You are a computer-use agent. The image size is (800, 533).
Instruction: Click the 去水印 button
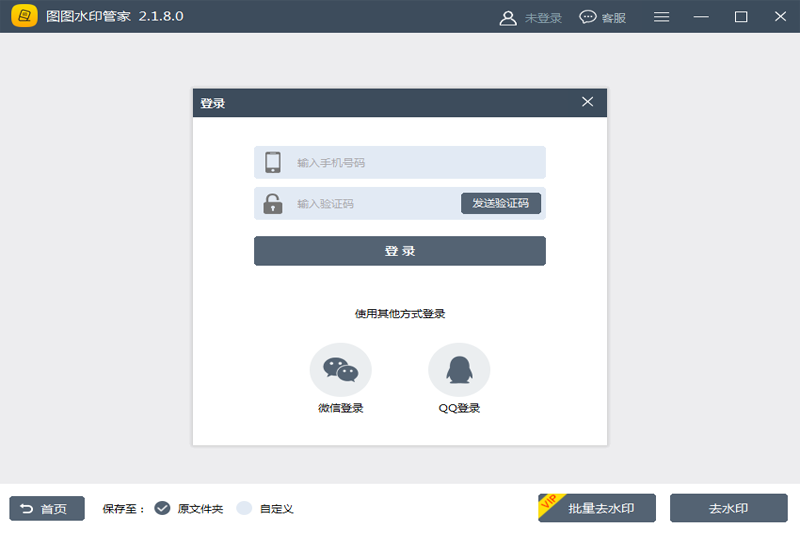(x=728, y=508)
